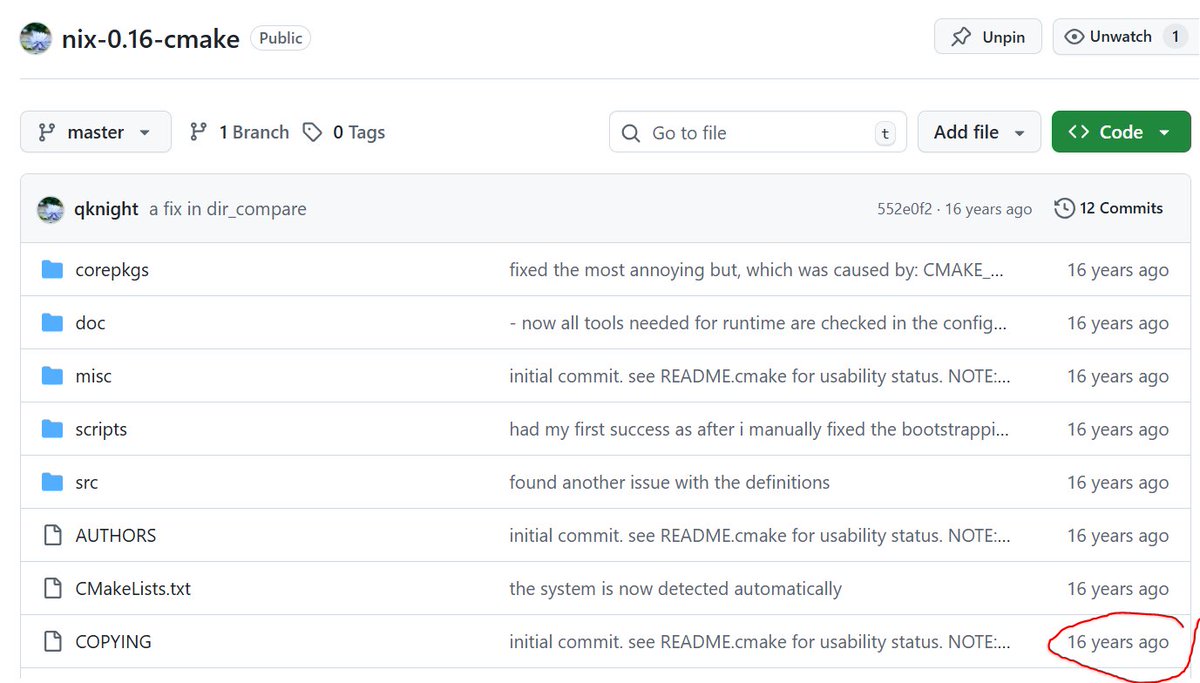View the 12 Commits history
Screen dimensions: 1200x683
[1109, 208]
